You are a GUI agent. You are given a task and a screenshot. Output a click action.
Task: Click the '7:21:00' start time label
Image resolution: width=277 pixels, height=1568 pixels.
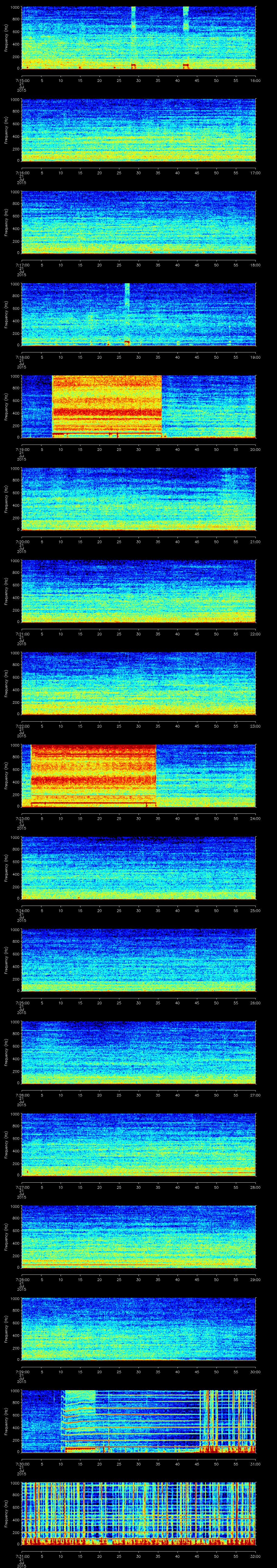tap(22, 634)
